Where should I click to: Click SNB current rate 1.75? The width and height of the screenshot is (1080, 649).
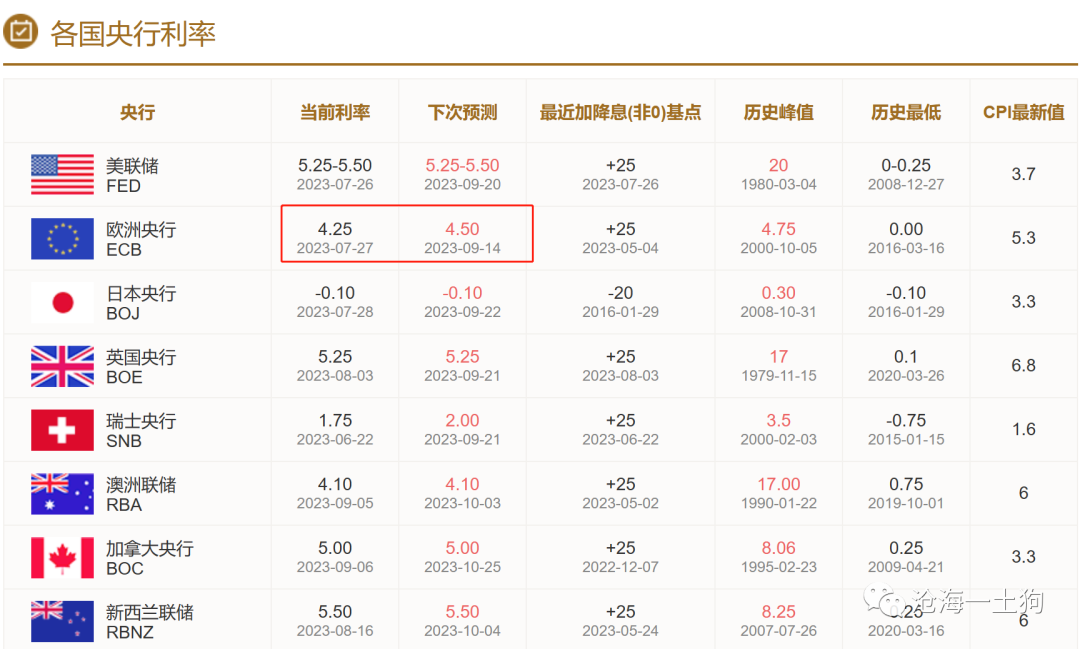click(x=335, y=420)
